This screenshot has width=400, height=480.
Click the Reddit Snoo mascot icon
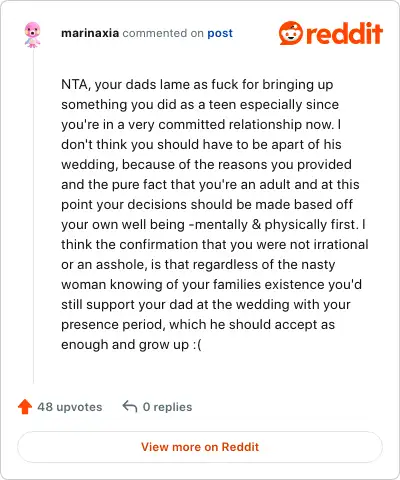291,33
